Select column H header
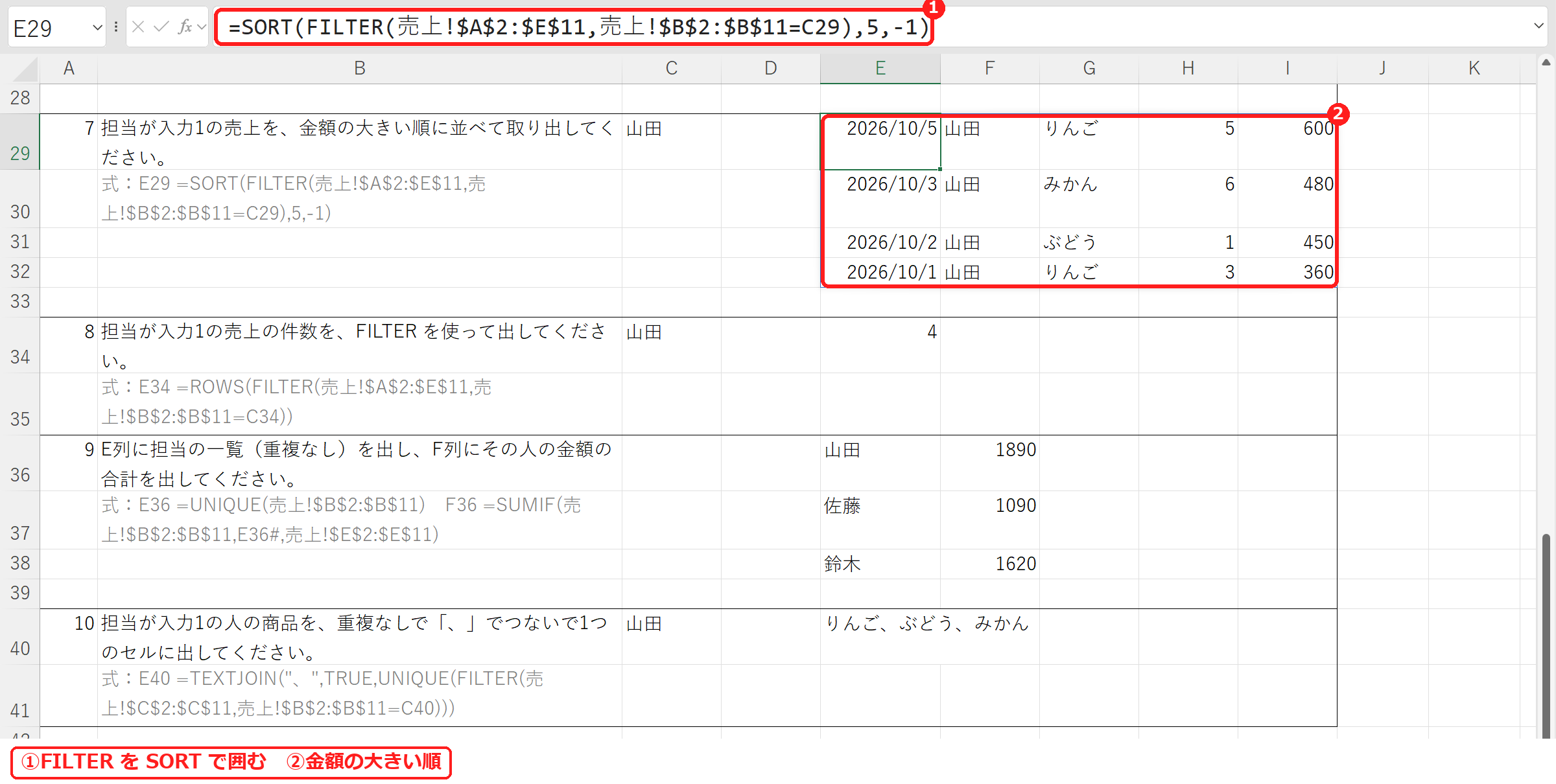 coord(1188,68)
